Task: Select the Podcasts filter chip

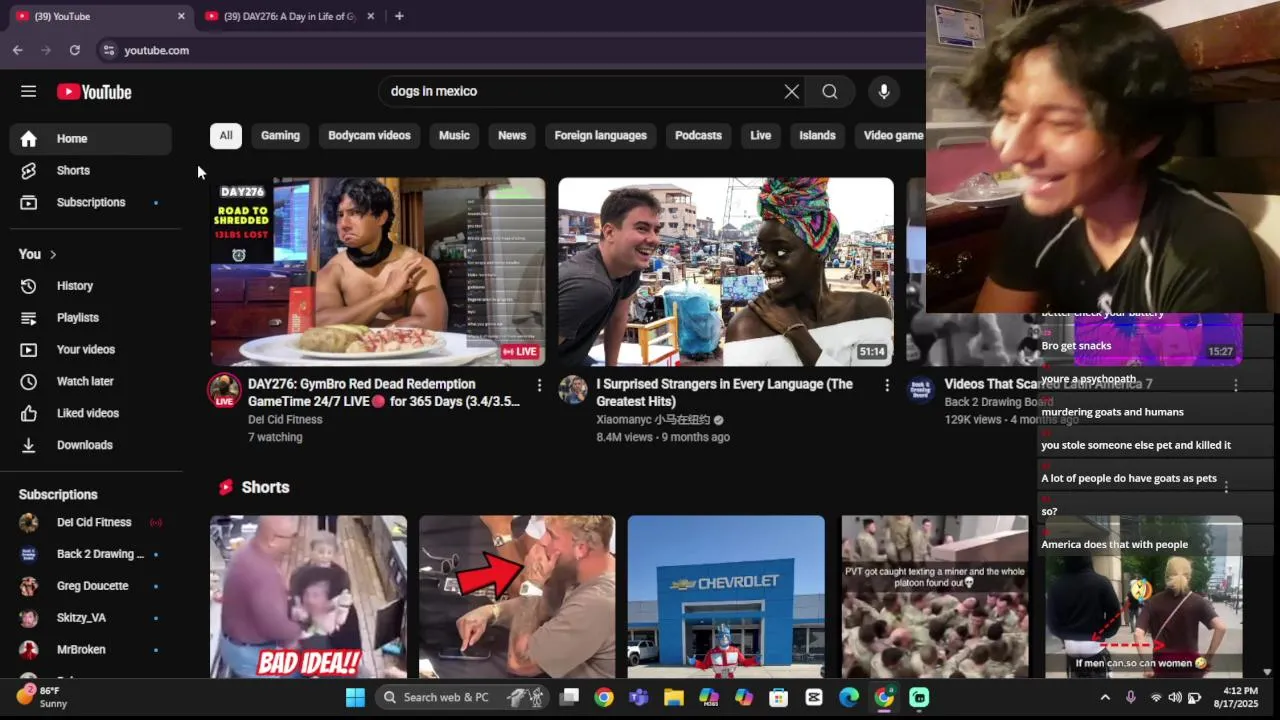Action: (x=698, y=136)
